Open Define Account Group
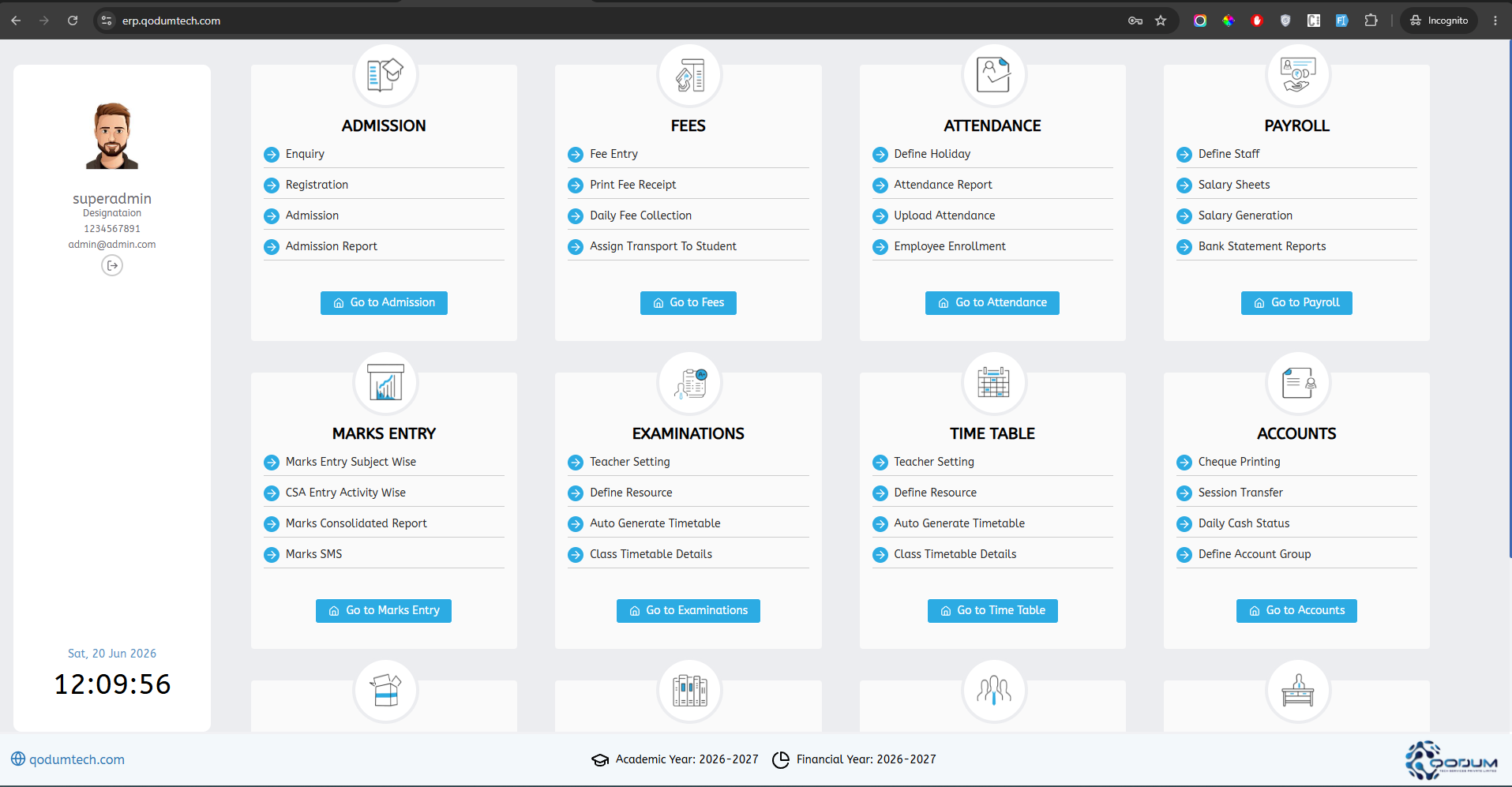The height and width of the screenshot is (787, 1512). (x=1255, y=554)
